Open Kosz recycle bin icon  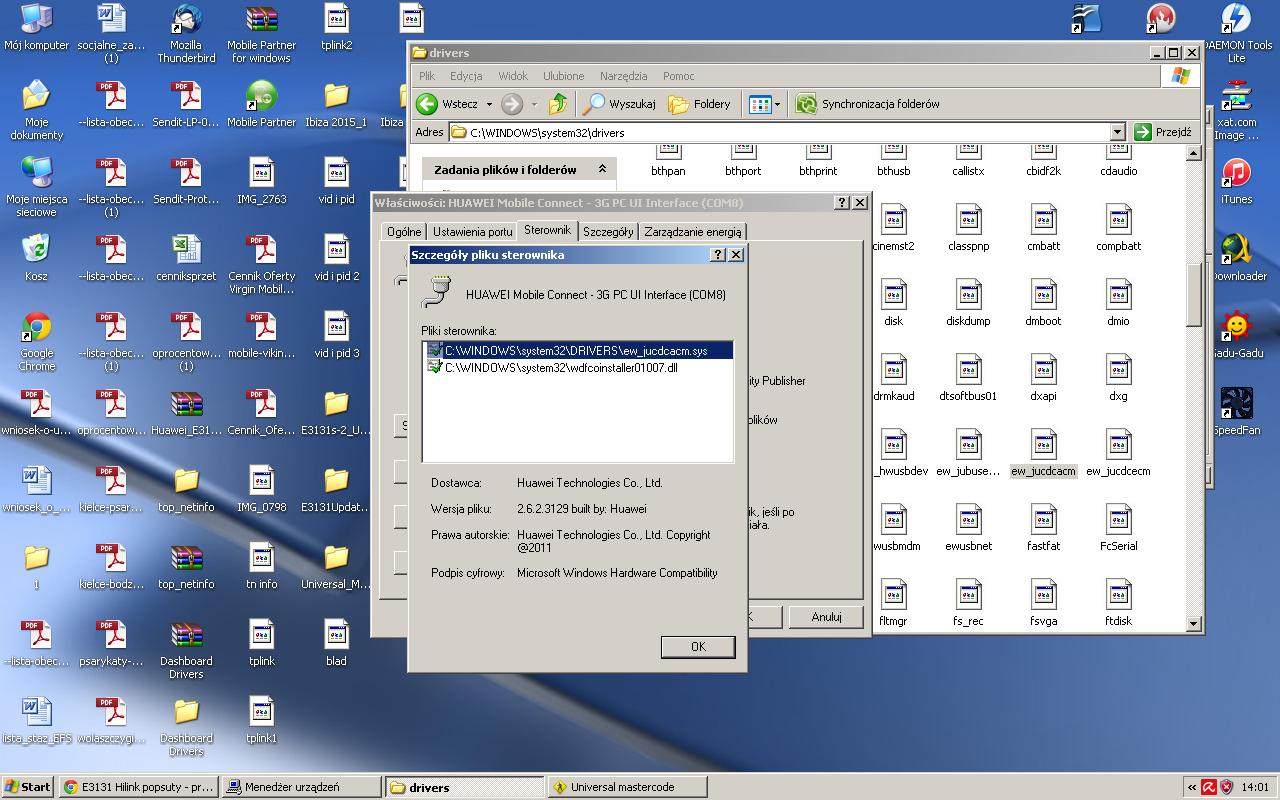coord(36,250)
